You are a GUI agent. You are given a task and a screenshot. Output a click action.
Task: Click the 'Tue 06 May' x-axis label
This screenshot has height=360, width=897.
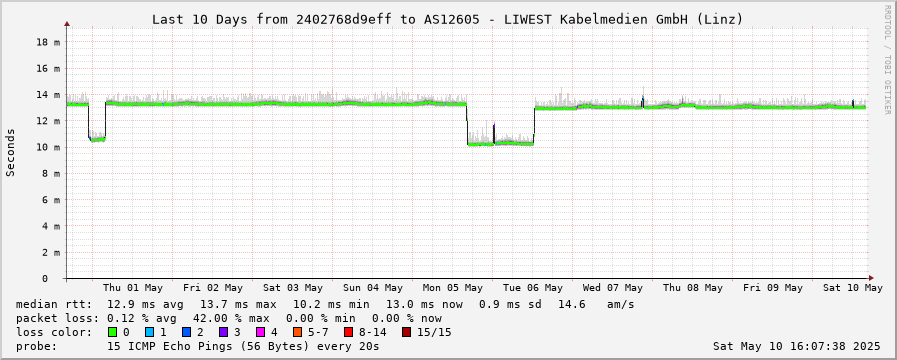pyautogui.click(x=533, y=288)
